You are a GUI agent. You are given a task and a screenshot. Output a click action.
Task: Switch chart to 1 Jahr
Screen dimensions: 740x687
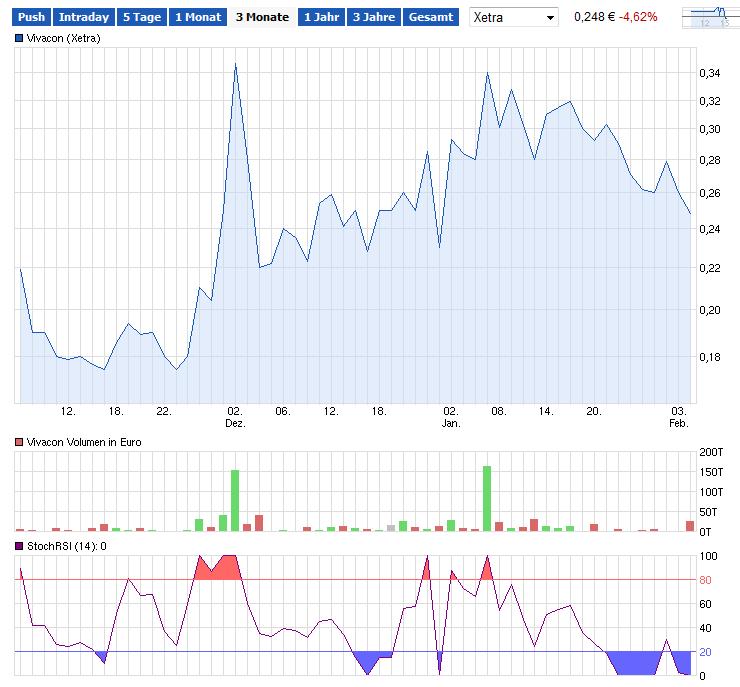(x=321, y=17)
